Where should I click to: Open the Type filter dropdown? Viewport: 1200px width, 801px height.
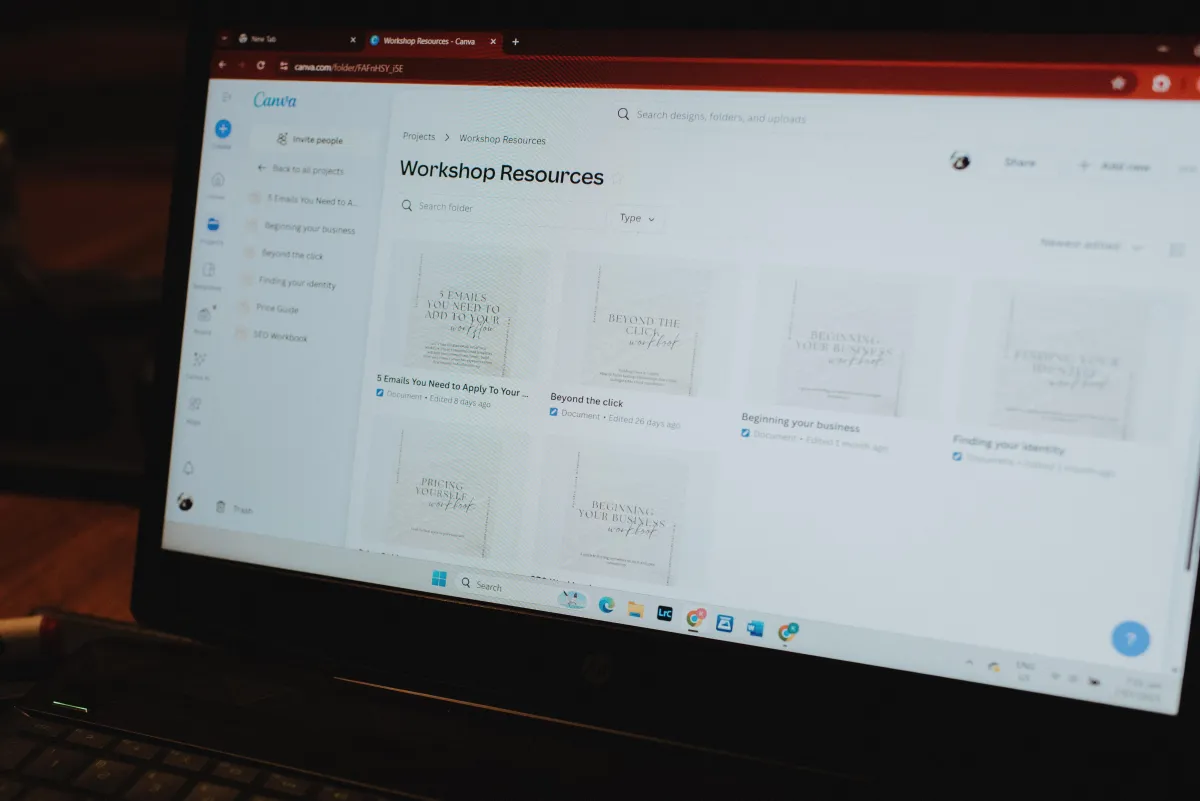pos(636,217)
